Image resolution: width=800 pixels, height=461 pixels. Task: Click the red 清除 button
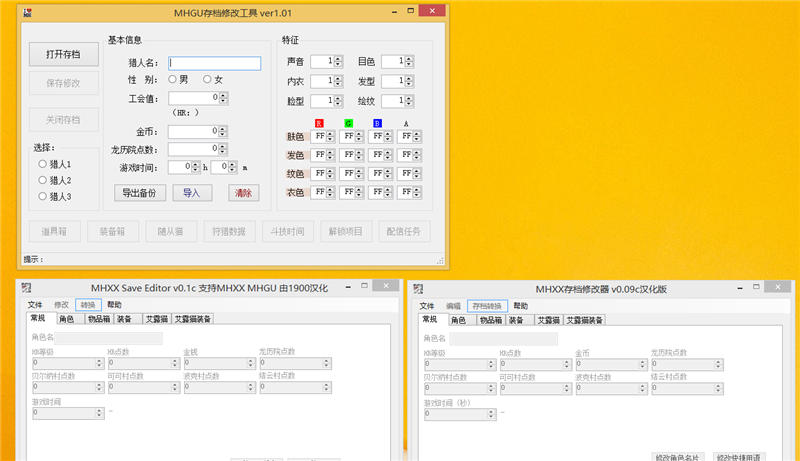(243, 193)
